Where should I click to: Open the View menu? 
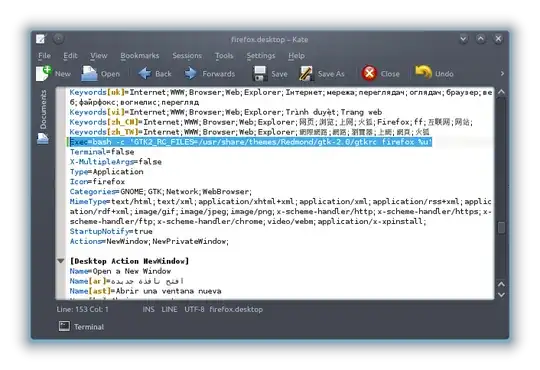pos(99,55)
